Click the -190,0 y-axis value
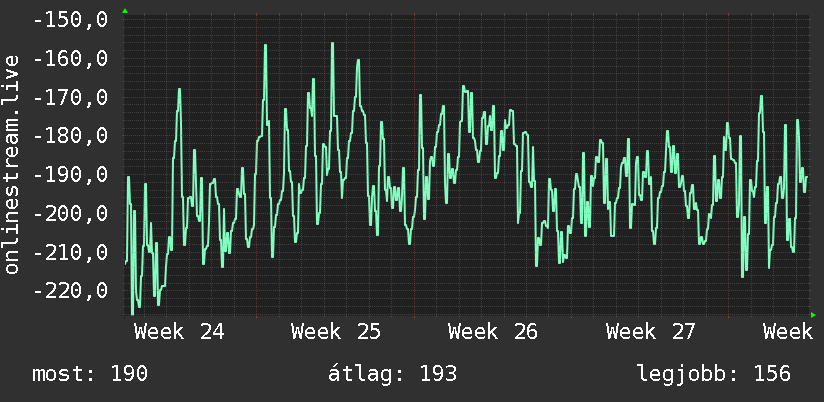Viewport: 824px width, 402px height. [70, 174]
